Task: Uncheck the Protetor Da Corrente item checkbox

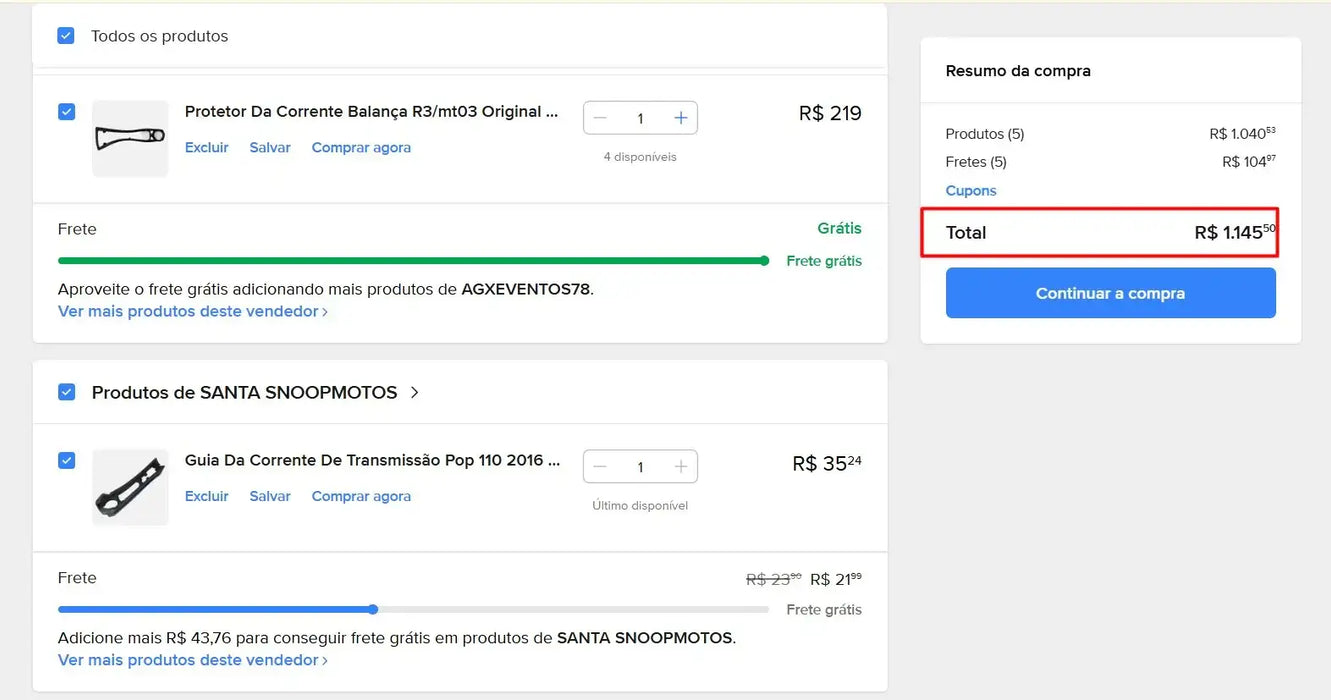Action: [66, 111]
